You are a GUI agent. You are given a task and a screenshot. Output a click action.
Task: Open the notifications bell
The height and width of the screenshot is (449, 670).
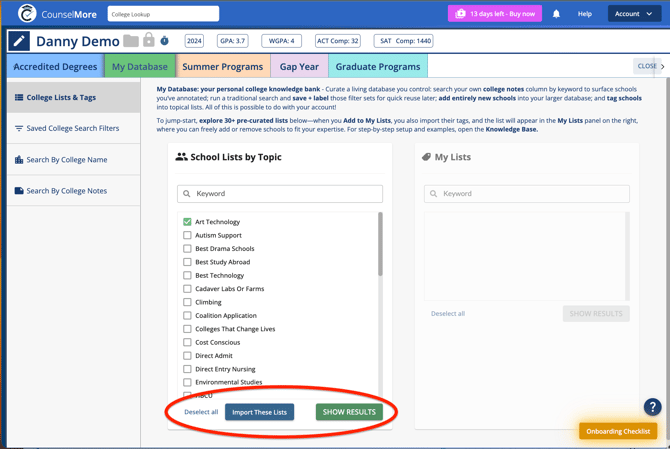(557, 14)
